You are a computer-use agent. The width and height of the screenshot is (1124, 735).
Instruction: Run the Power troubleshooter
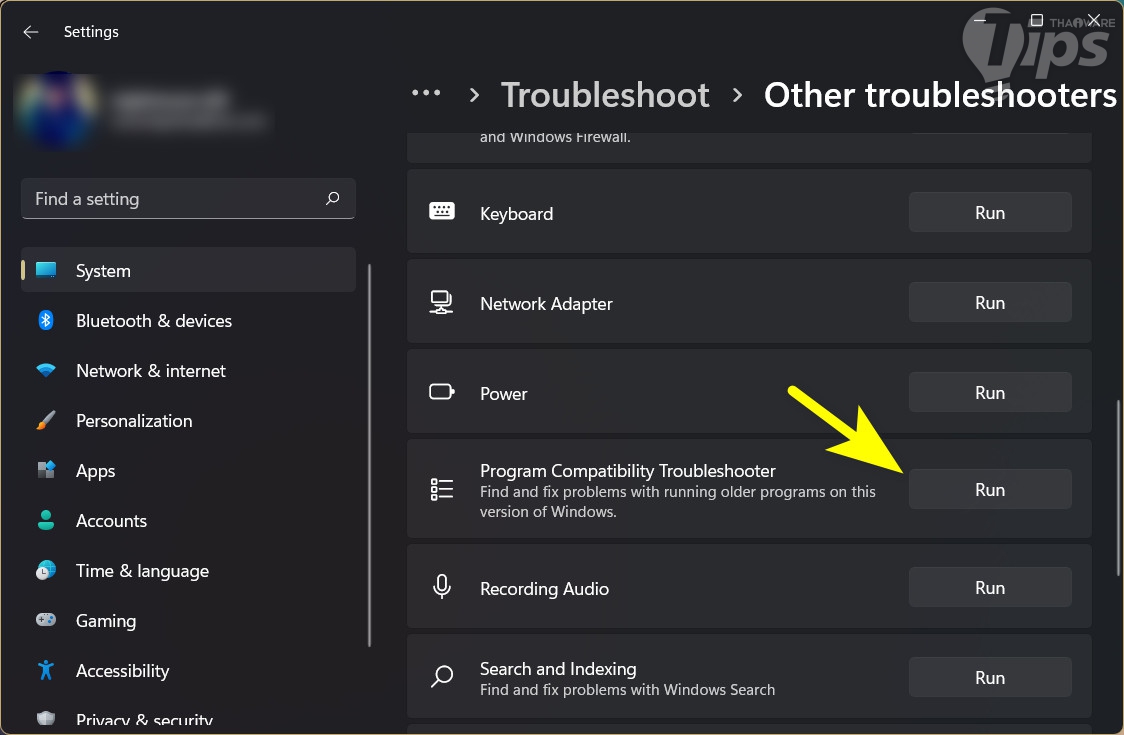[989, 393]
